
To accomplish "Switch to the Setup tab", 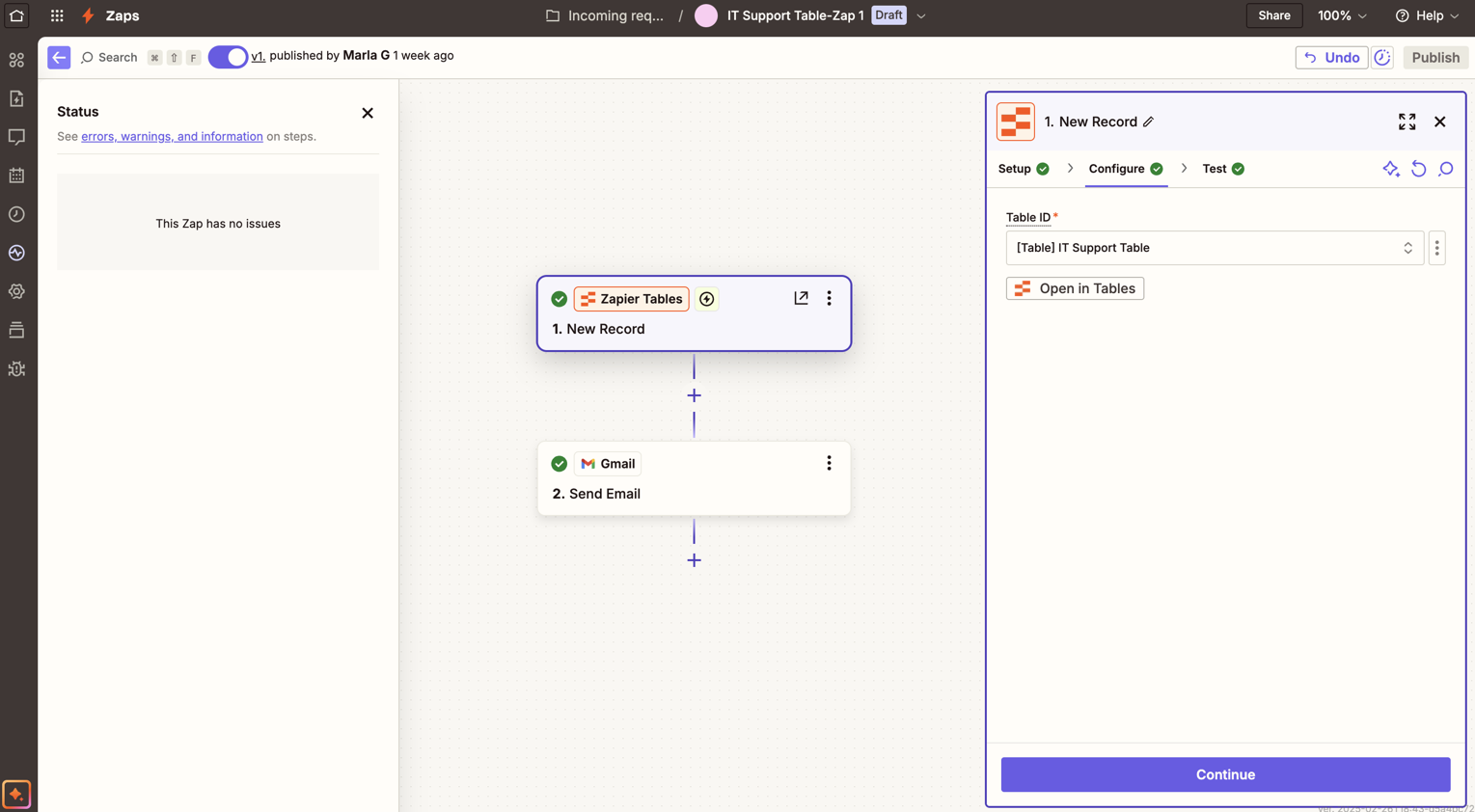I will coord(1016,169).
